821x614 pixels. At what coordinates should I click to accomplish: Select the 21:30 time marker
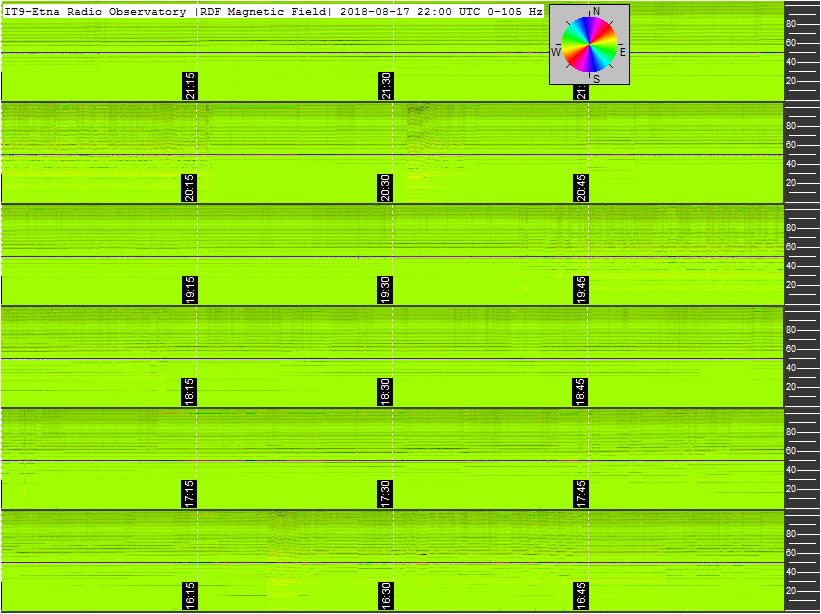click(x=386, y=86)
